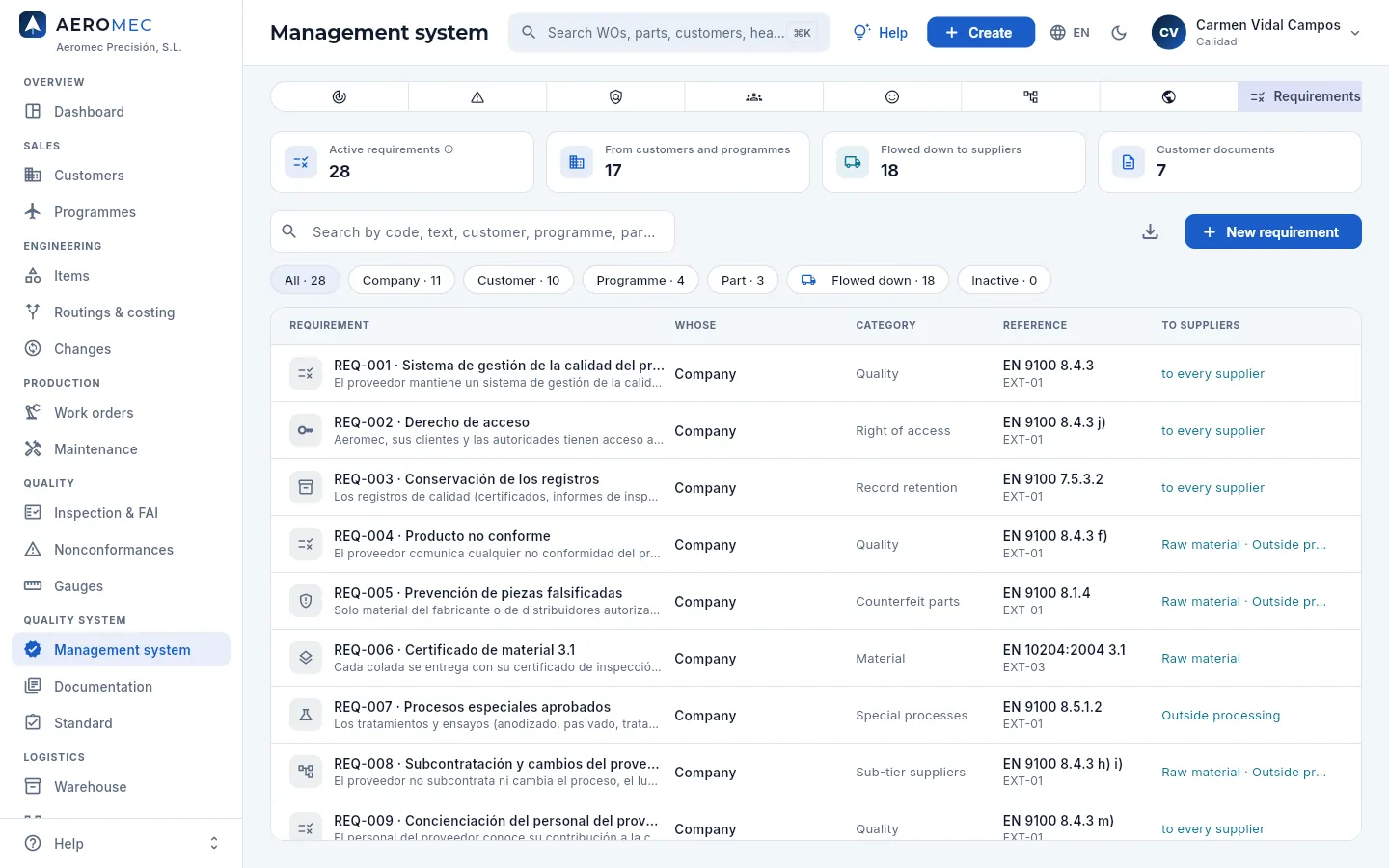Open the shield tab icon
The height and width of the screenshot is (868, 1389).
tap(615, 96)
